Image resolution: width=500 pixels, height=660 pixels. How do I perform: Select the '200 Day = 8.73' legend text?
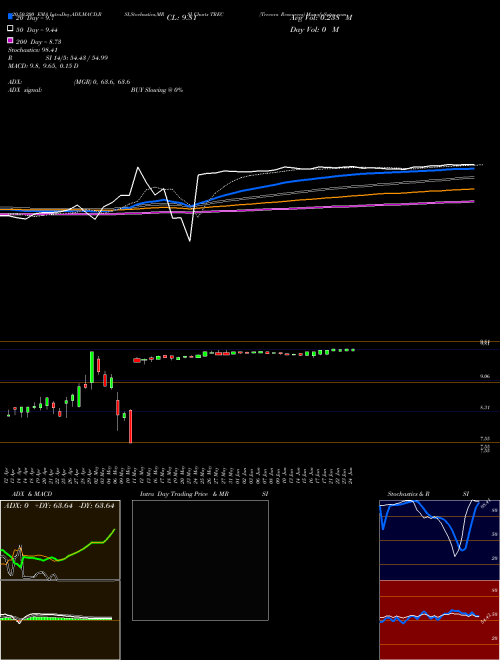pyautogui.click(x=39, y=42)
